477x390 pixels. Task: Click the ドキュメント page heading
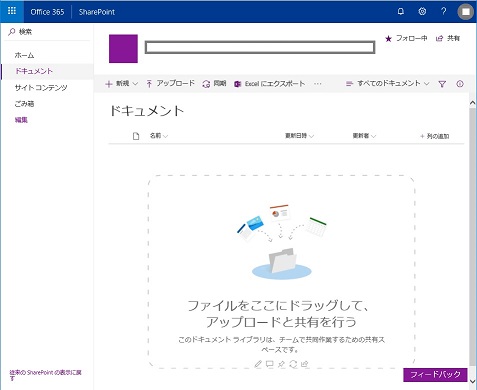(x=147, y=111)
